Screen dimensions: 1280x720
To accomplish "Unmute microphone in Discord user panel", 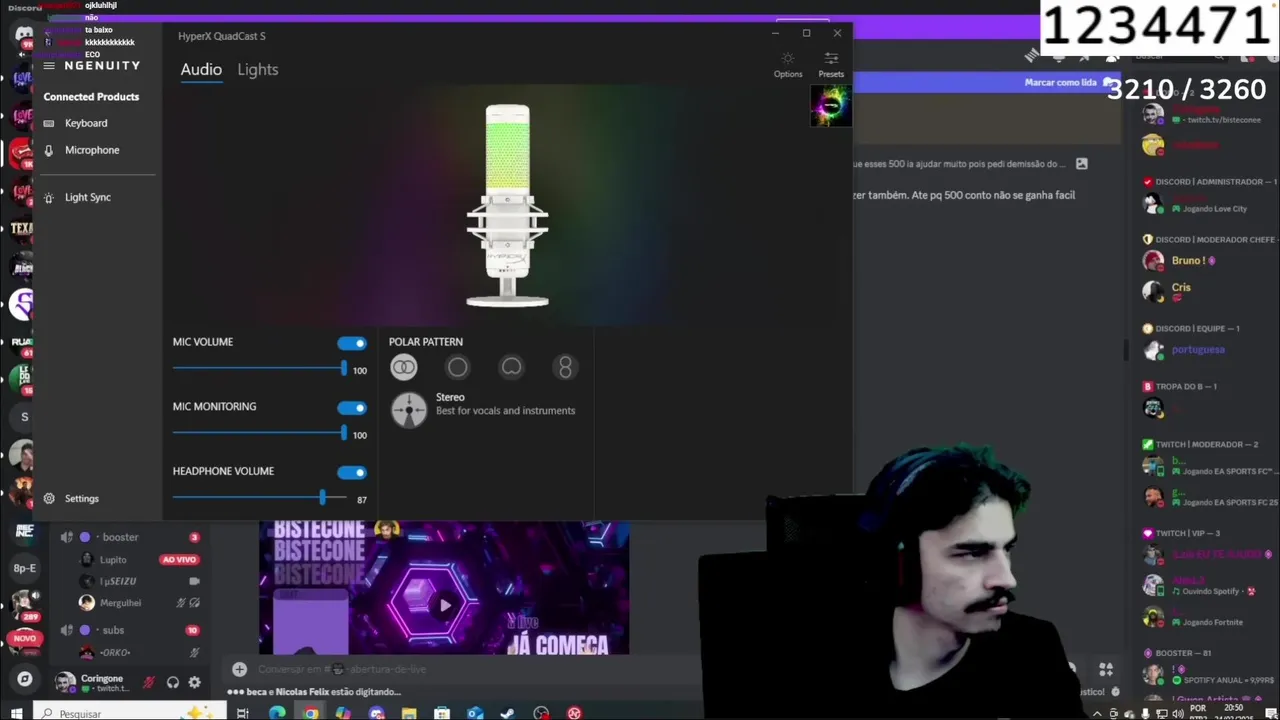I will [x=149, y=682].
